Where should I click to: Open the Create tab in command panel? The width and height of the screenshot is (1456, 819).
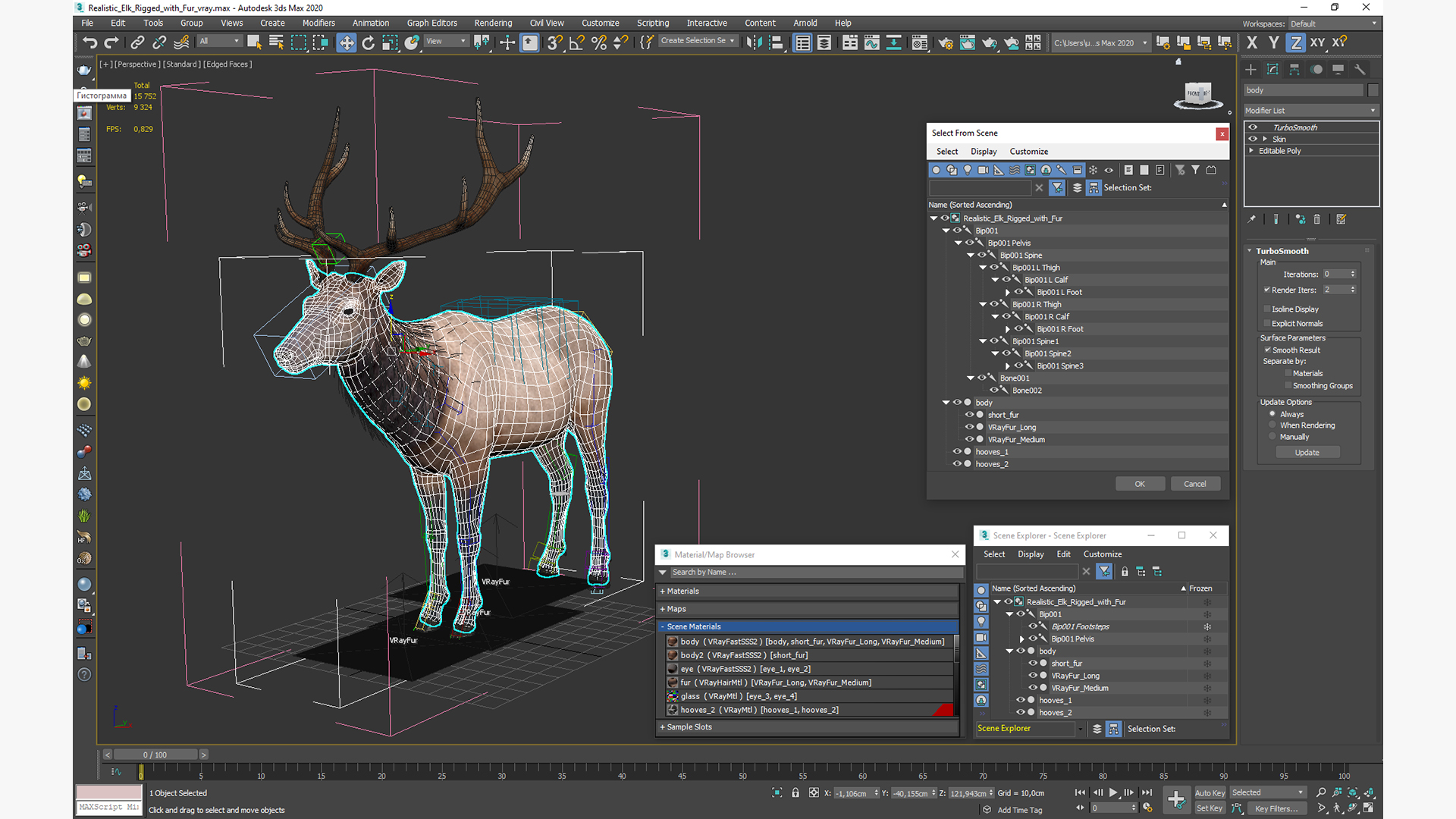click(1251, 69)
